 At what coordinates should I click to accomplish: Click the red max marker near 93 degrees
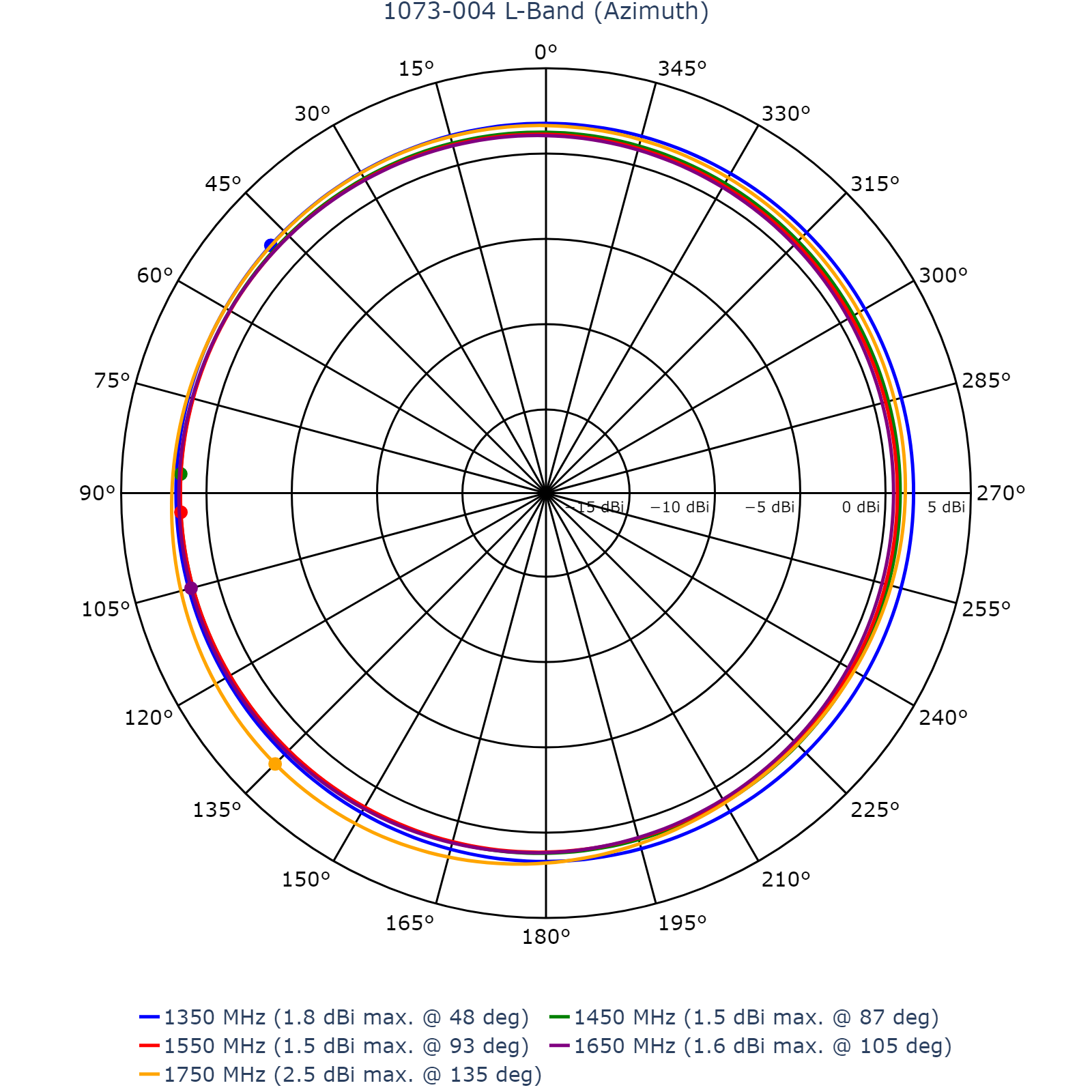(x=181, y=513)
